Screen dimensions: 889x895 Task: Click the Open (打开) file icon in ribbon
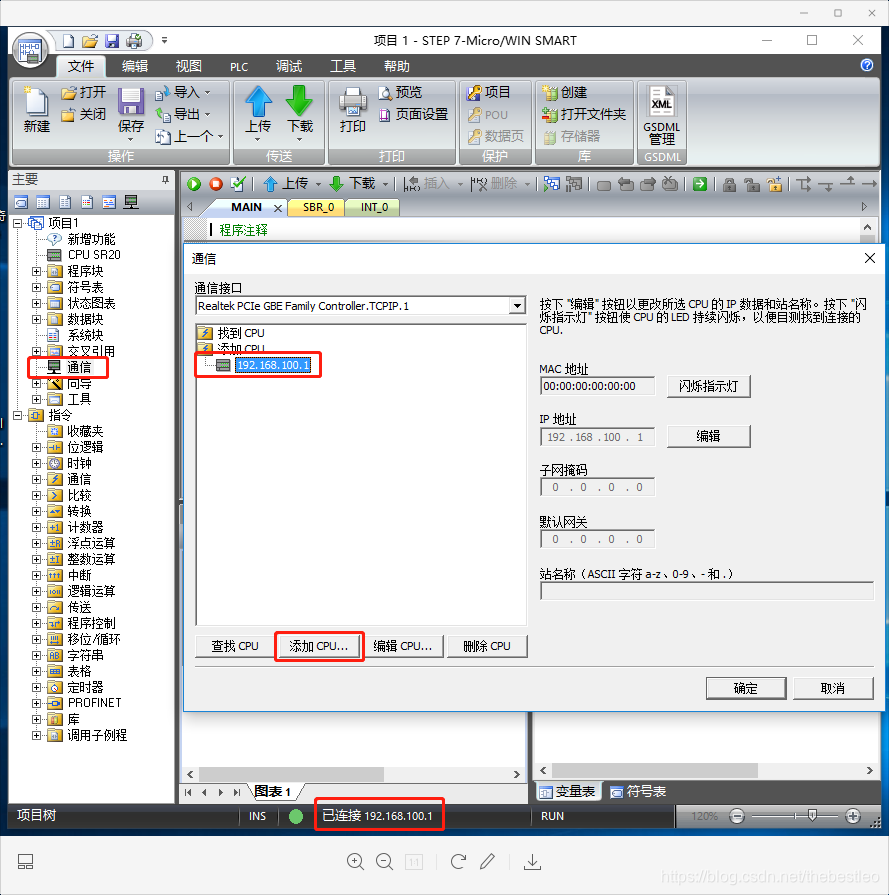click(69, 92)
